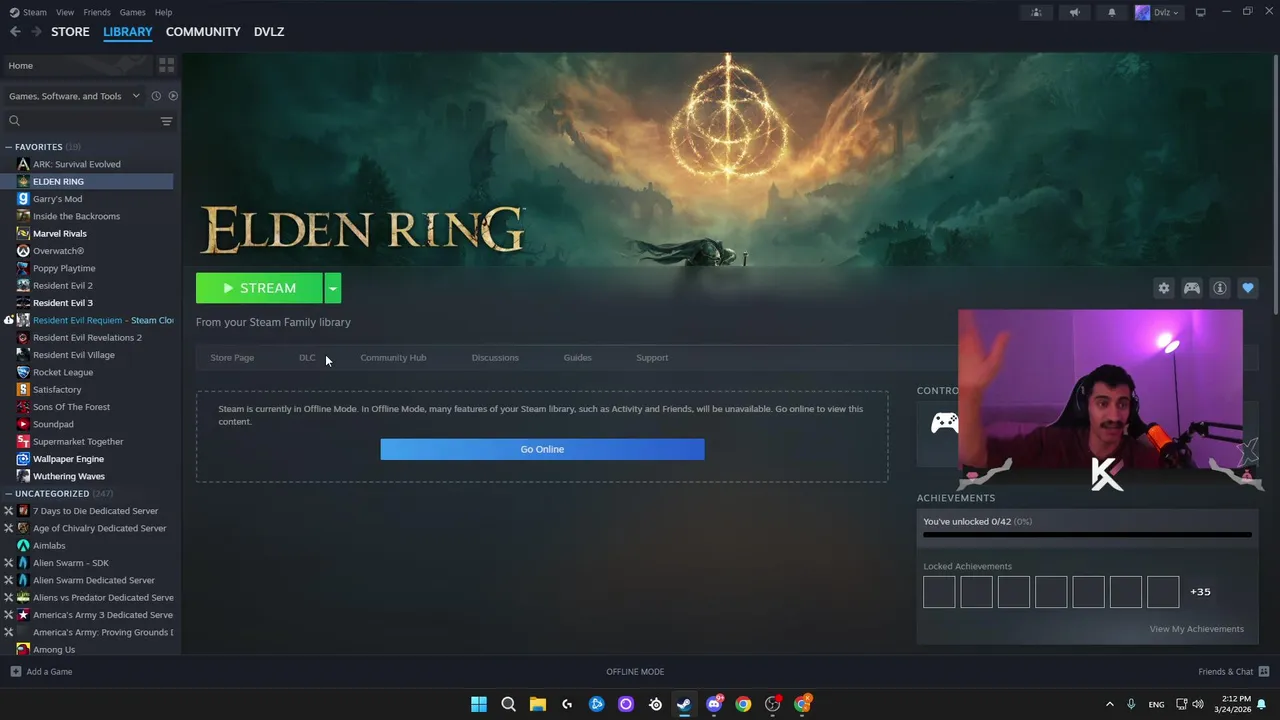Open Elden Ring Discussions

495,358
